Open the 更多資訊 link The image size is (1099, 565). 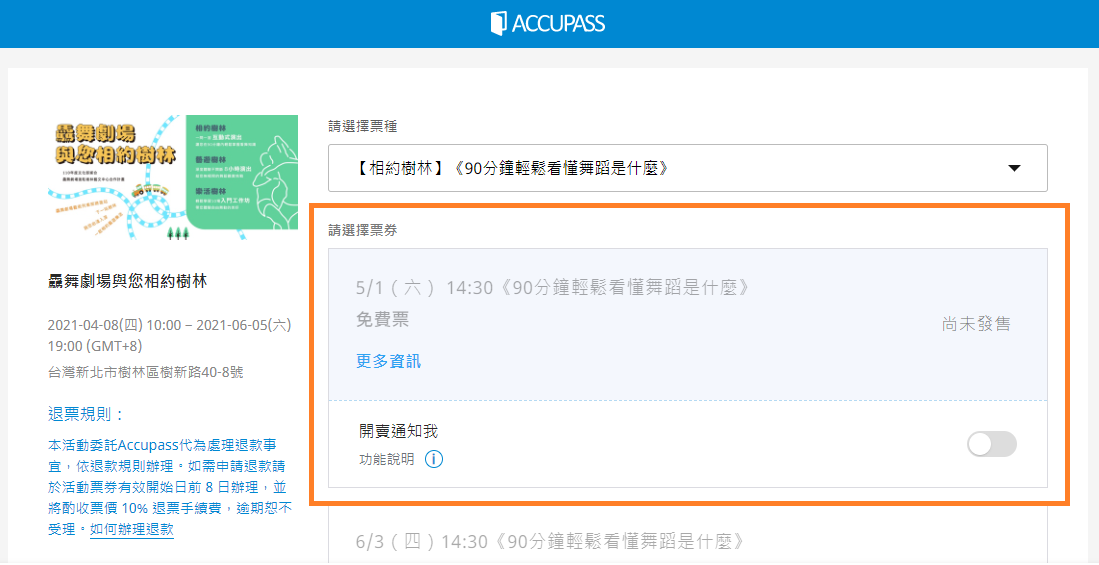(x=388, y=361)
